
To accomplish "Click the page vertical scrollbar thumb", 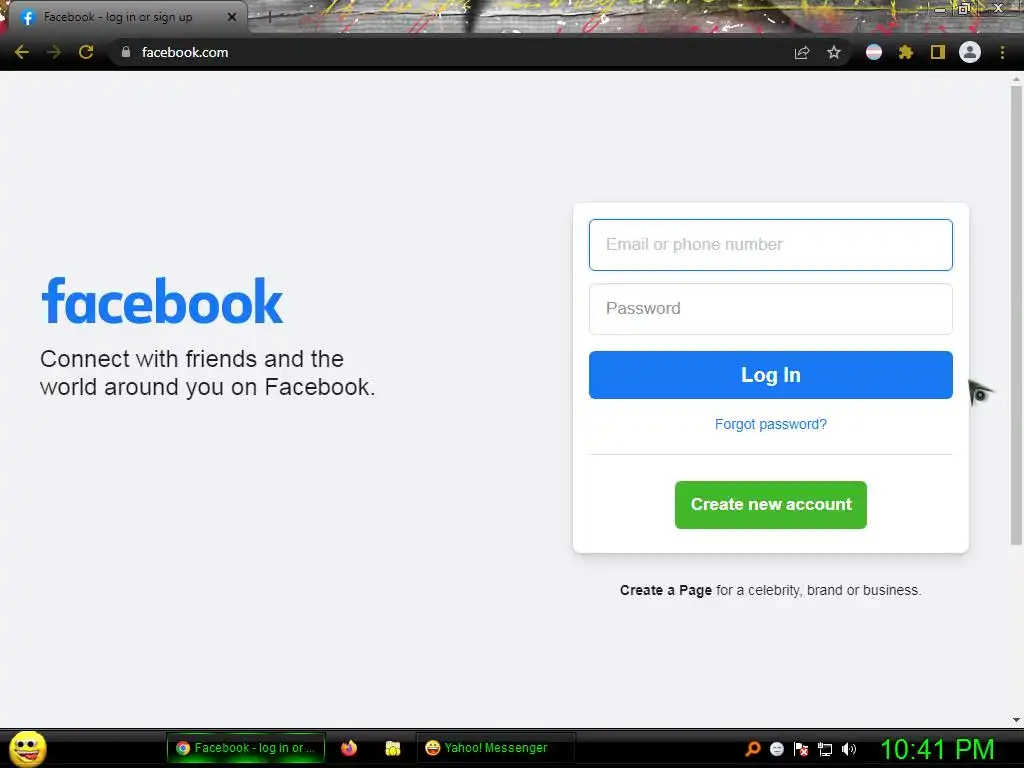I will click(1016, 313).
